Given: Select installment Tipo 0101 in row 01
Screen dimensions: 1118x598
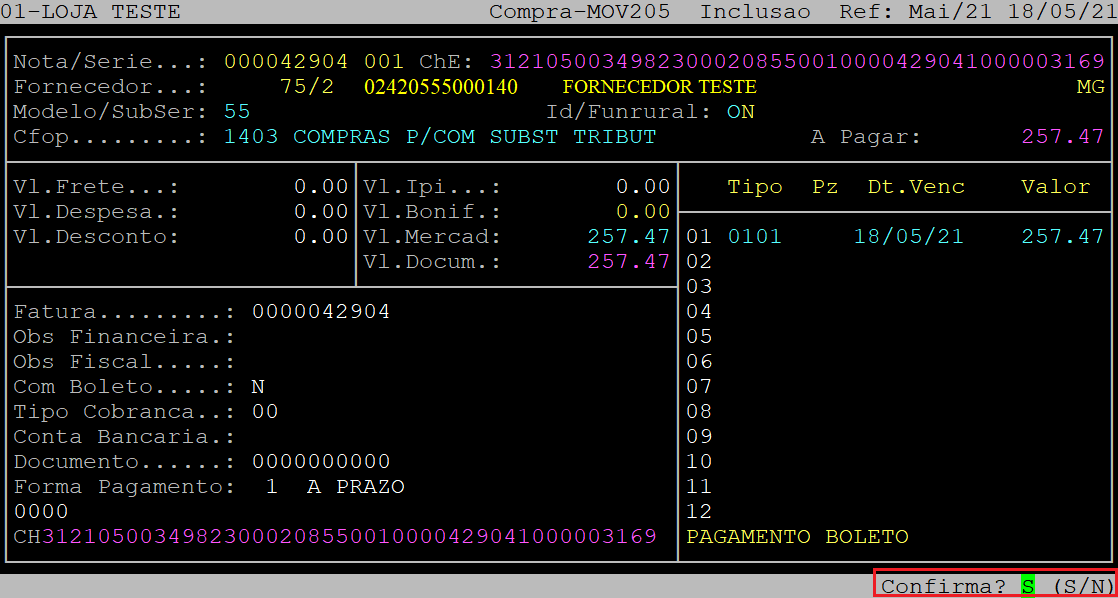Looking at the screenshot, I should click(755, 237).
